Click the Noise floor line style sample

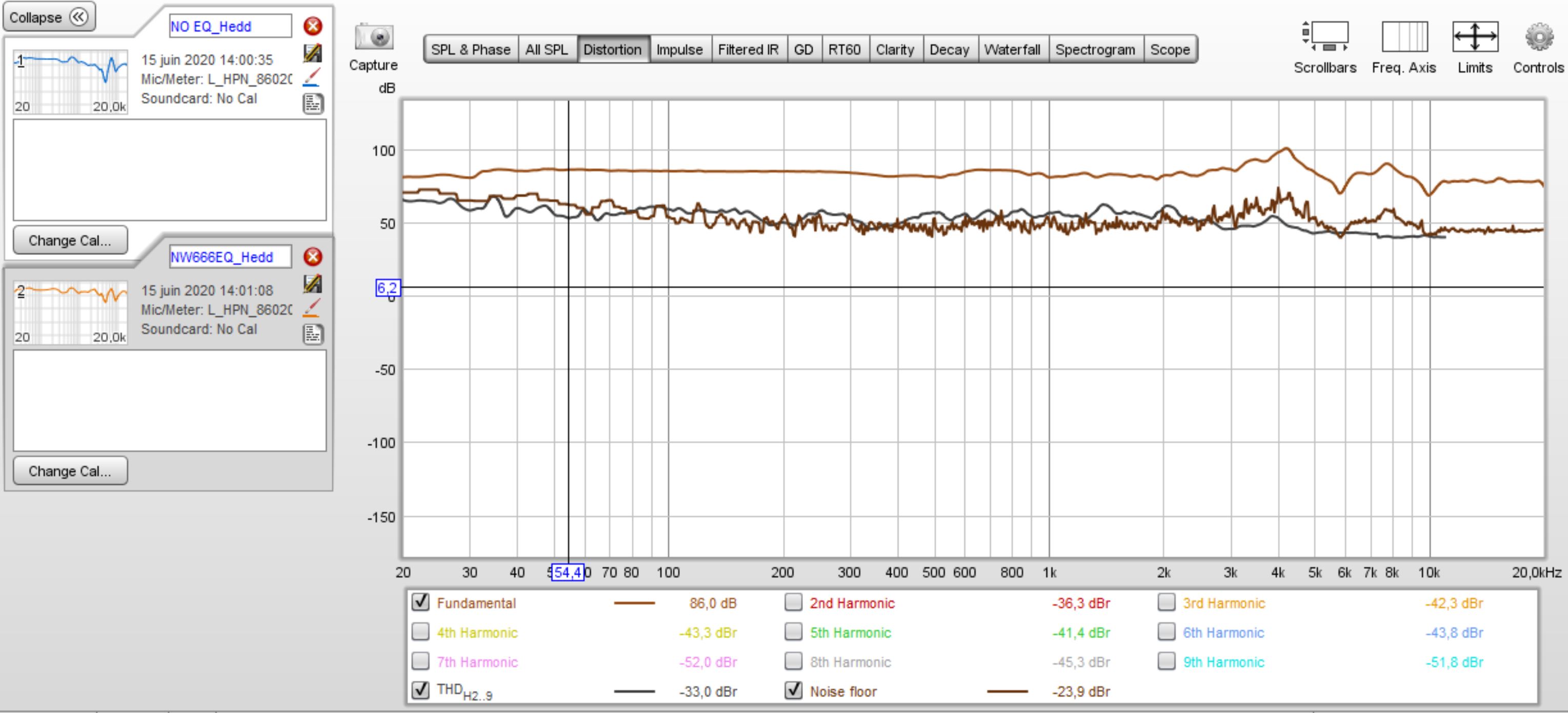pos(1008,691)
